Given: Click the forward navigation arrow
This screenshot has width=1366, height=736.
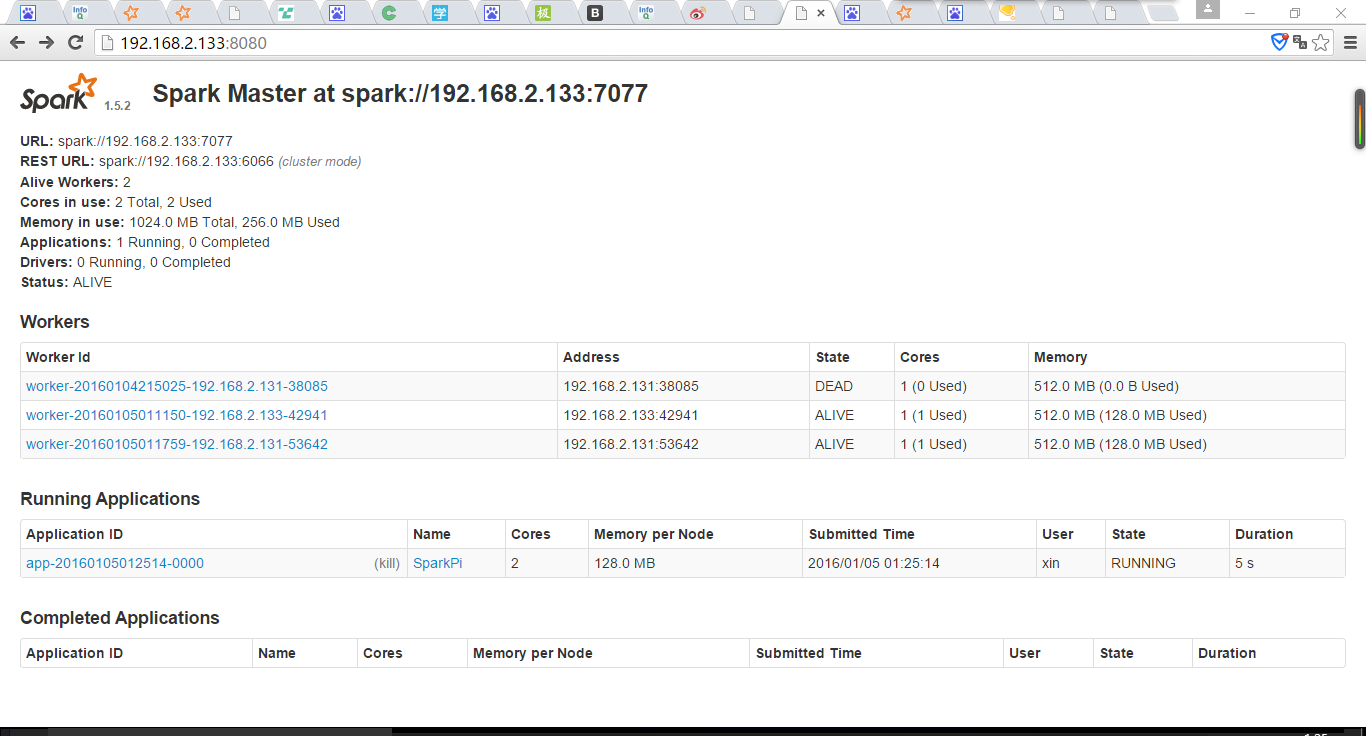Looking at the screenshot, I should click(46, 42).
